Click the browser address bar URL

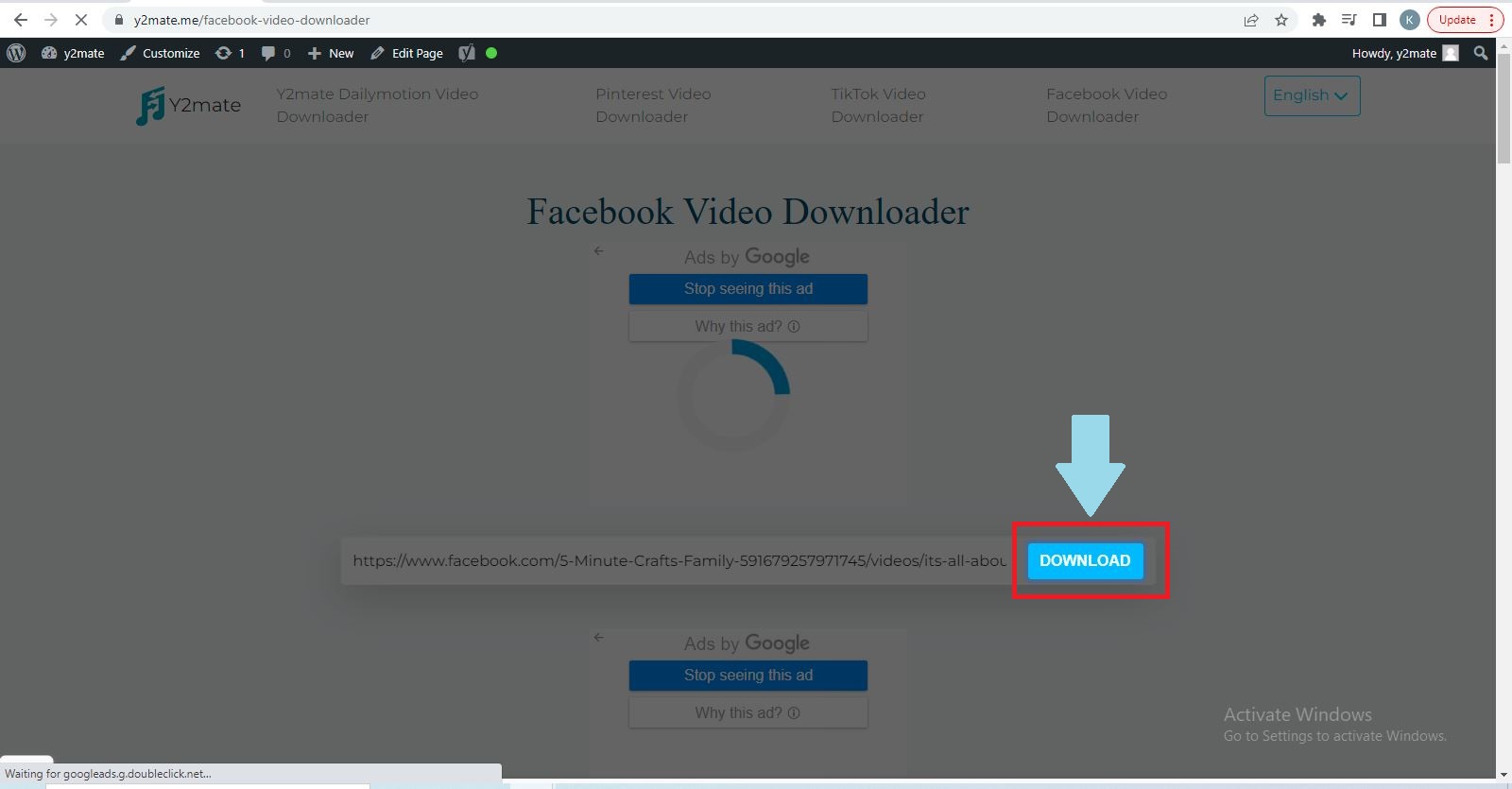pos(251,20)
